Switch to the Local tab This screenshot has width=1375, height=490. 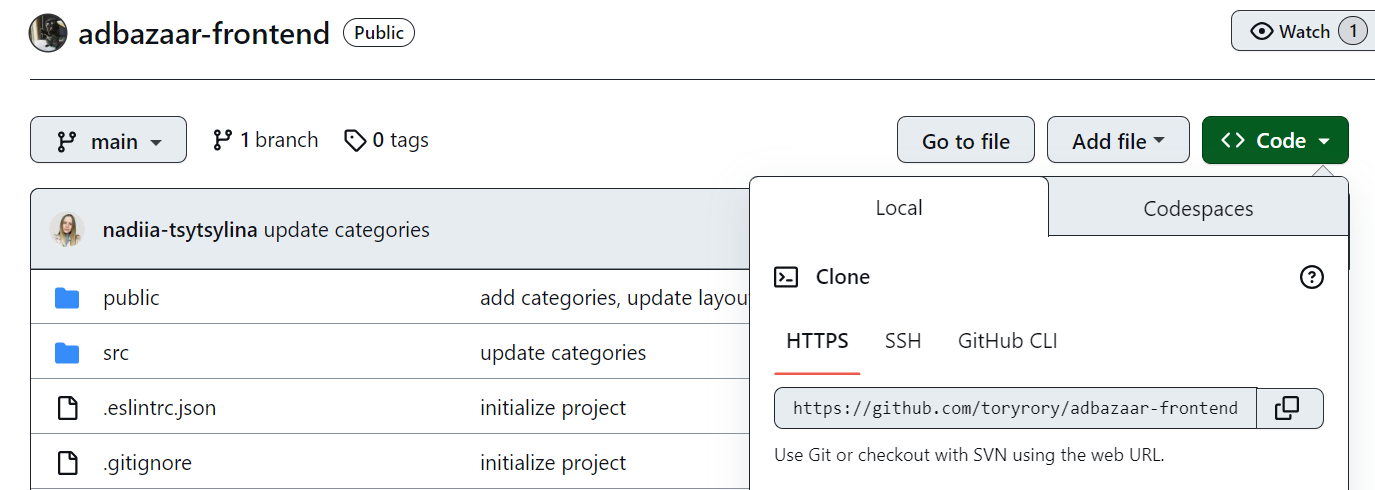tap(899, 208)
